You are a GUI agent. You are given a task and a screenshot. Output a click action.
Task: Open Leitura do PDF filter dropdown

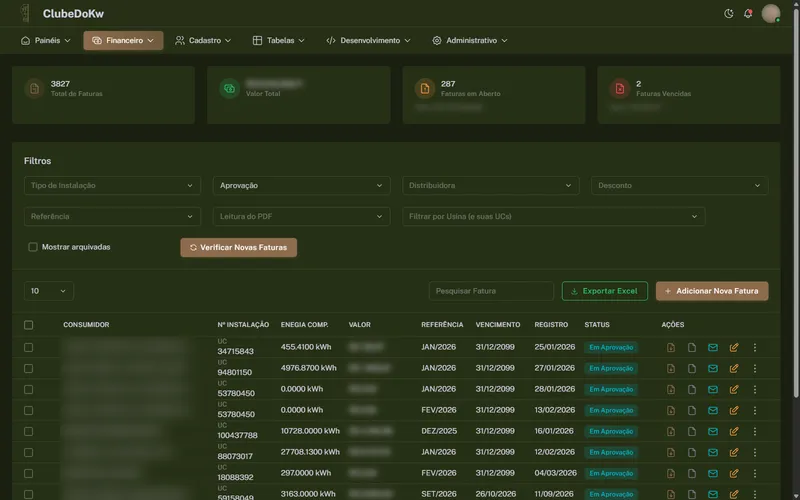tap(302, 216)
